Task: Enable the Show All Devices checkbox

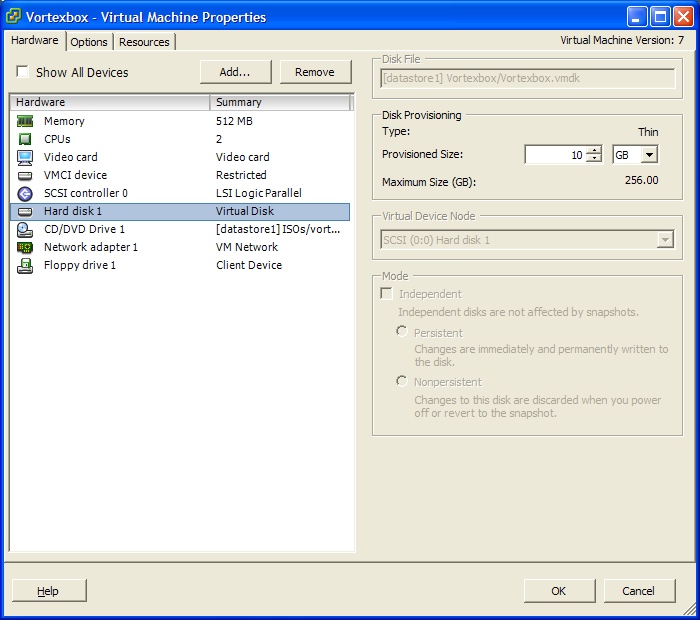Action: tap(22, 71)
